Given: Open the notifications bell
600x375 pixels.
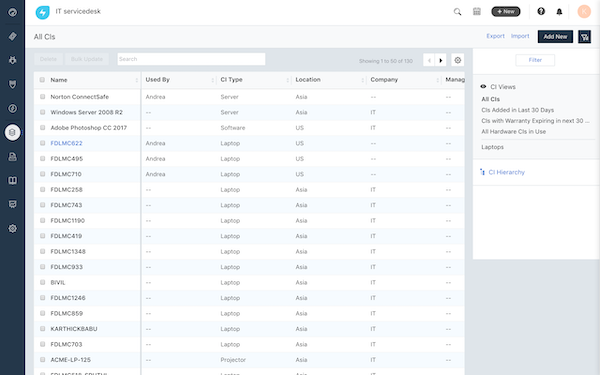Looking at the screenshot, I should coord(559,12).
